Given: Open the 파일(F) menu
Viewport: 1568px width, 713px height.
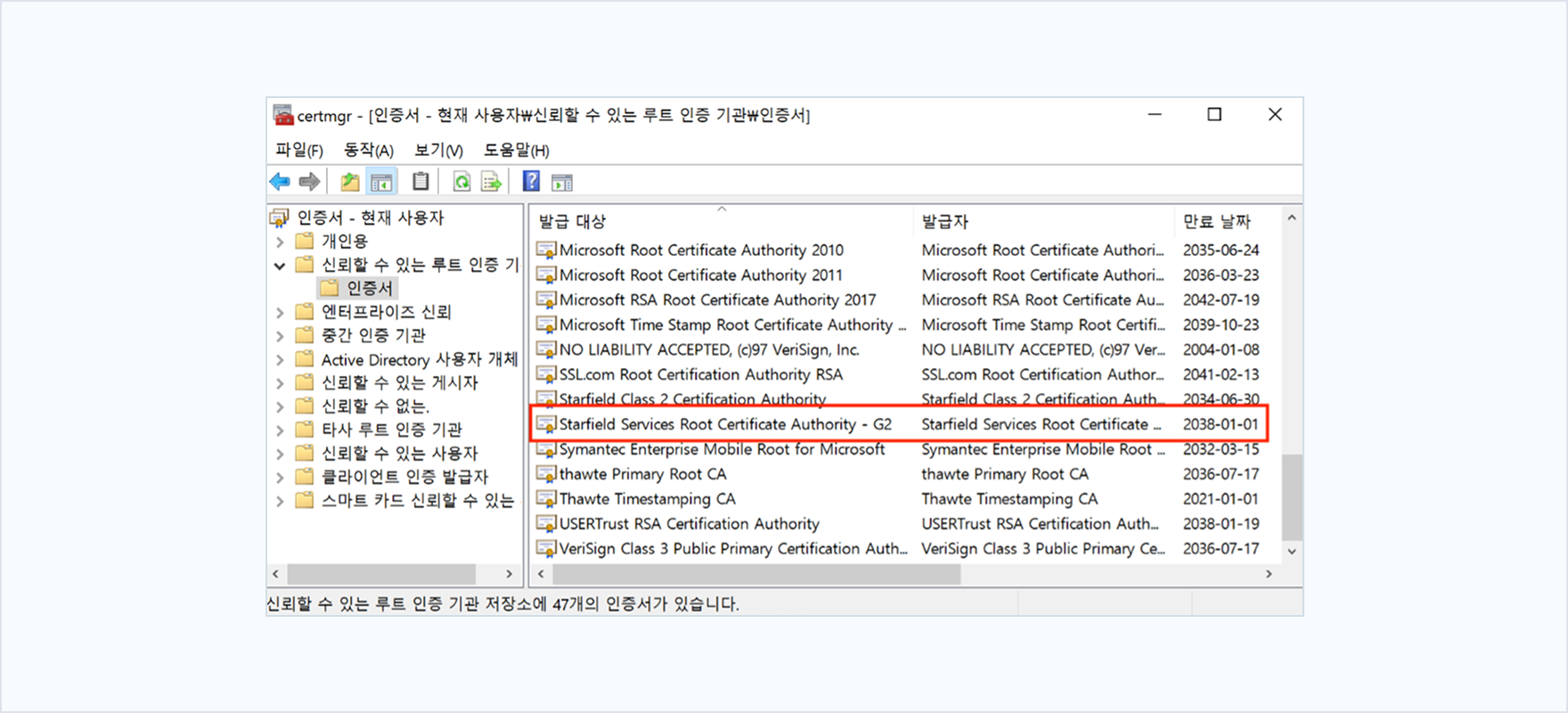Looking at the screenshot, I should pos(299,150).
